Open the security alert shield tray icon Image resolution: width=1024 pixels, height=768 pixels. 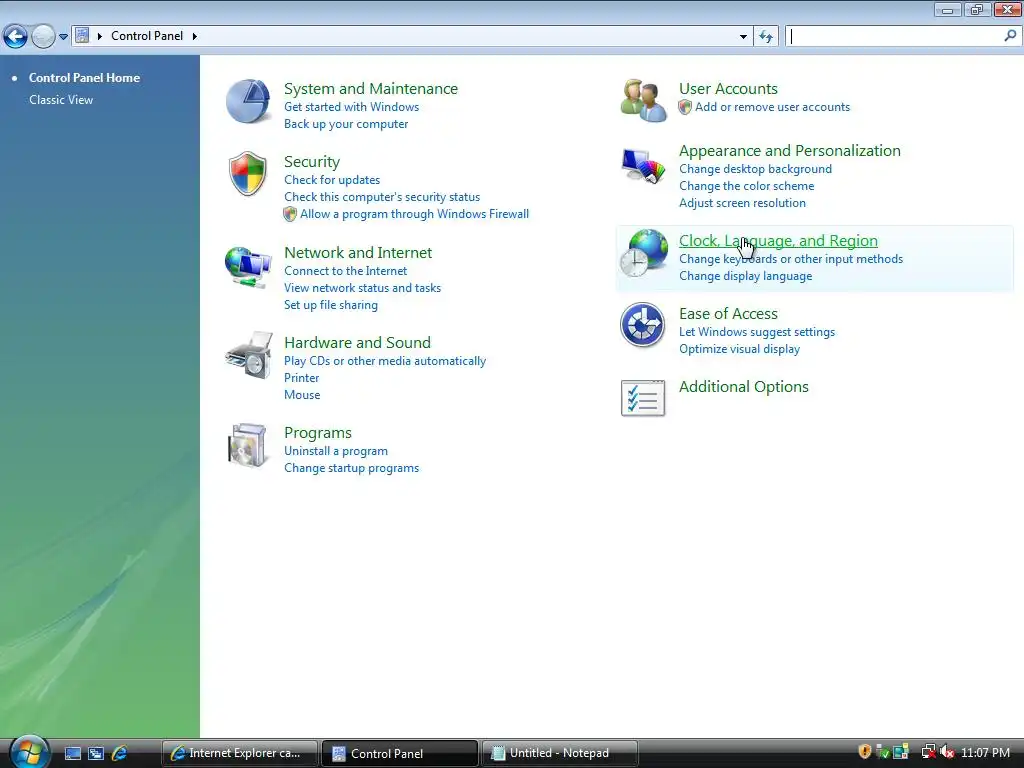pos(865,752)
